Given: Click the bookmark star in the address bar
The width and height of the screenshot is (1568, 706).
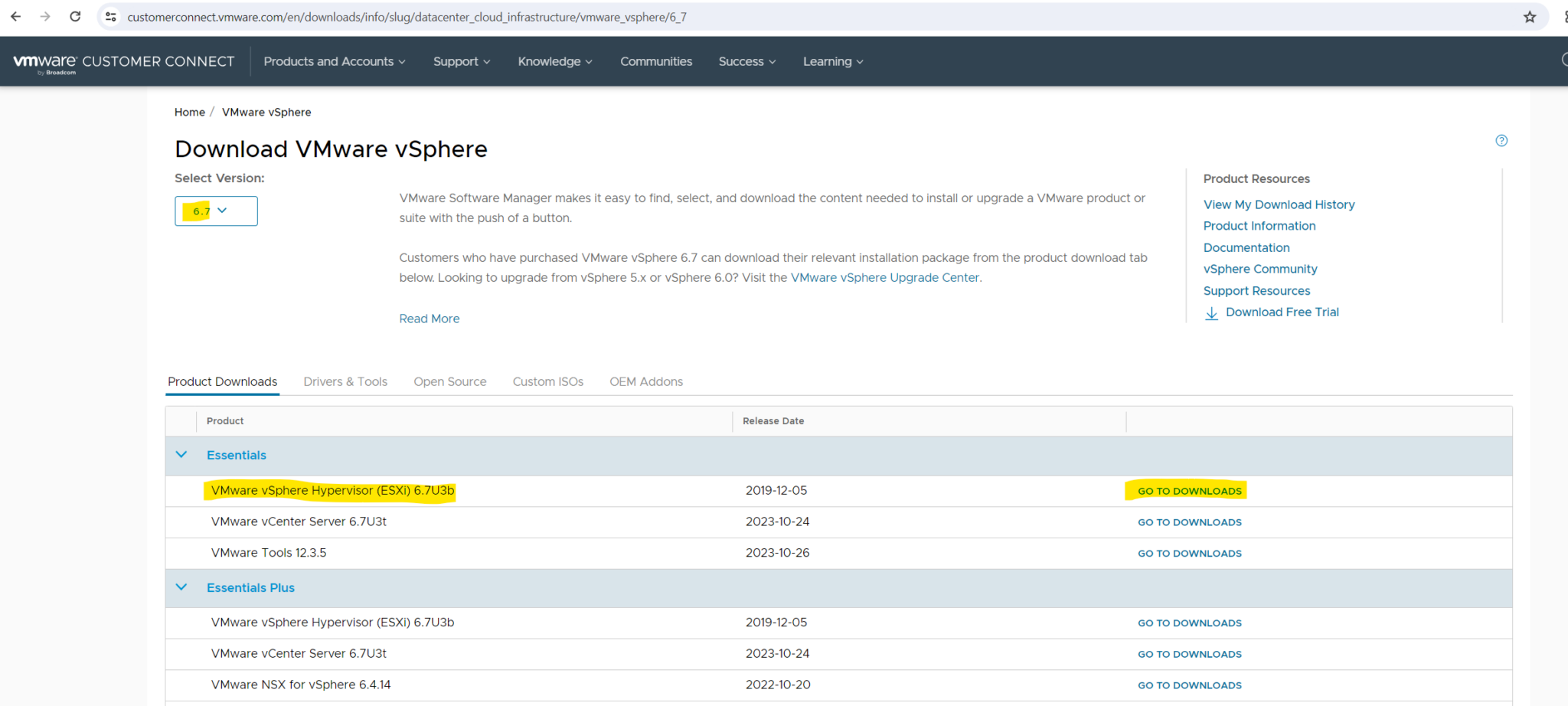Looking at the screenshot, I should pos(1529,16).
